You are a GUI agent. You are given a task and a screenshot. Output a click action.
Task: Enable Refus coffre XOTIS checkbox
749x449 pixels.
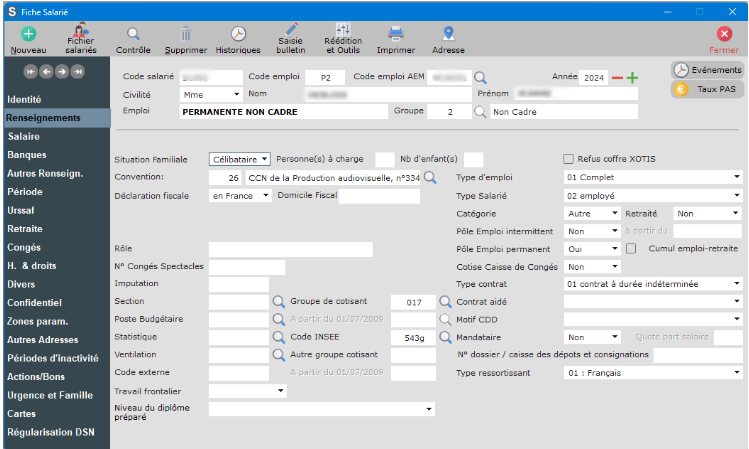pyautogui.click(x=569, y=158)
